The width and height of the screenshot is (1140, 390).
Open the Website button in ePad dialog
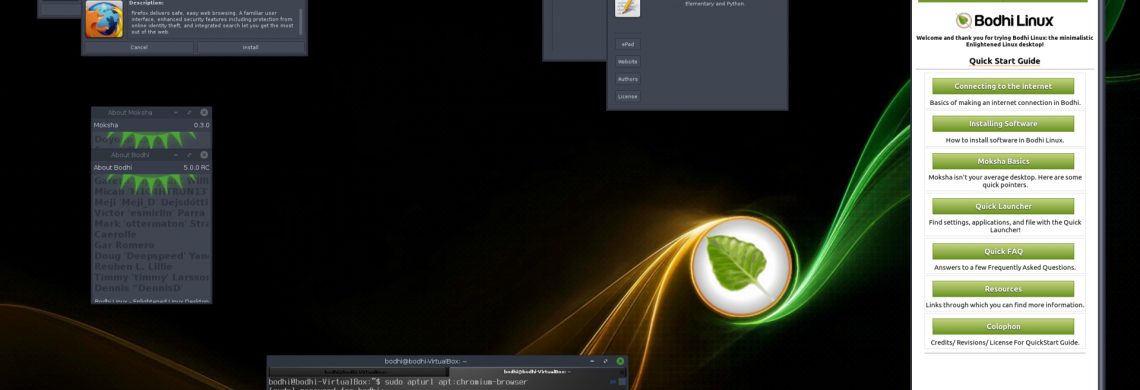[627, 62]
